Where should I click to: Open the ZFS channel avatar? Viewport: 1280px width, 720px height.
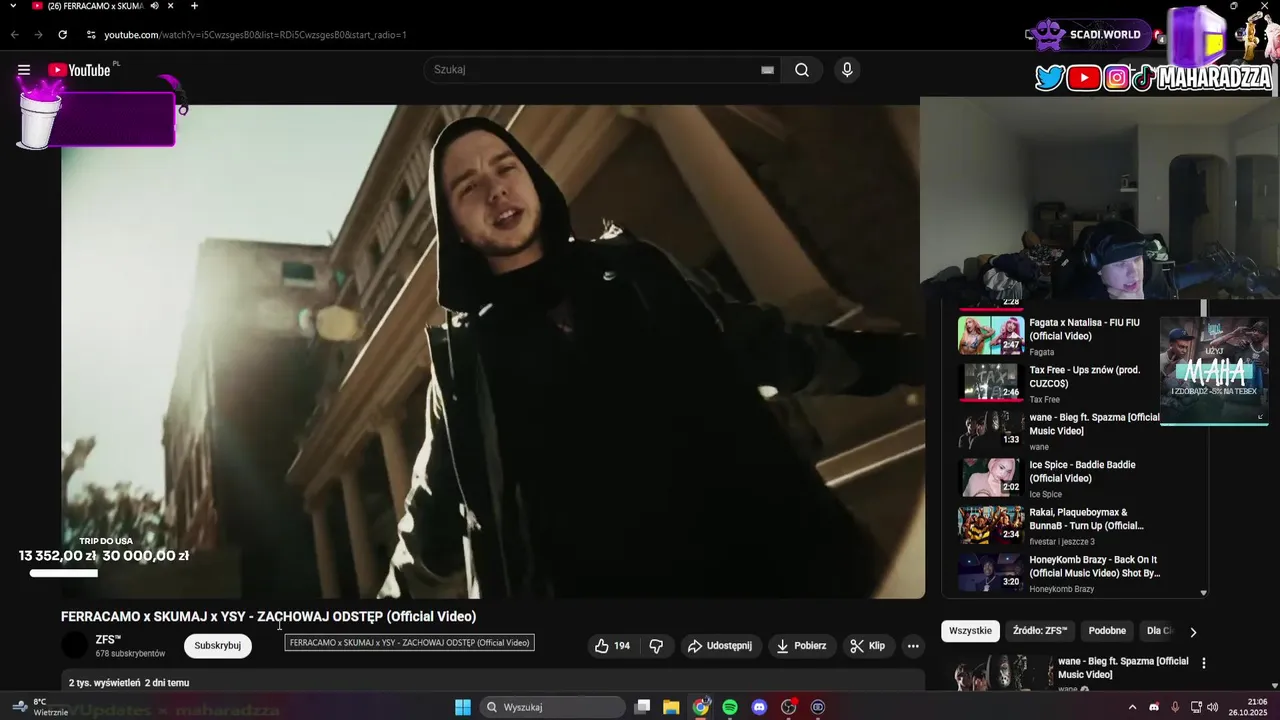tap(74, 646)
